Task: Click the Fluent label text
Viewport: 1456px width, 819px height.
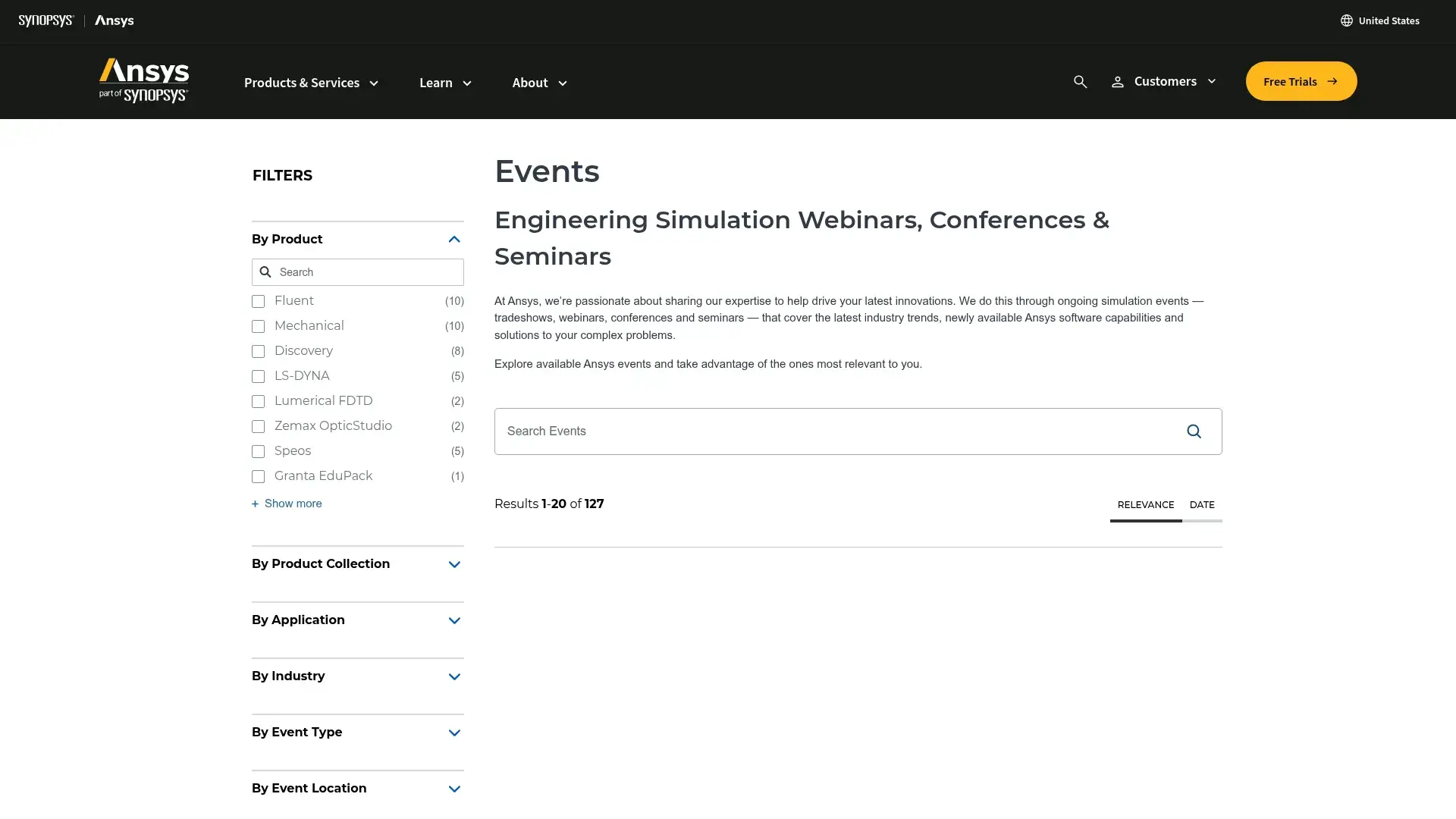Action: [x=294, y=301]
